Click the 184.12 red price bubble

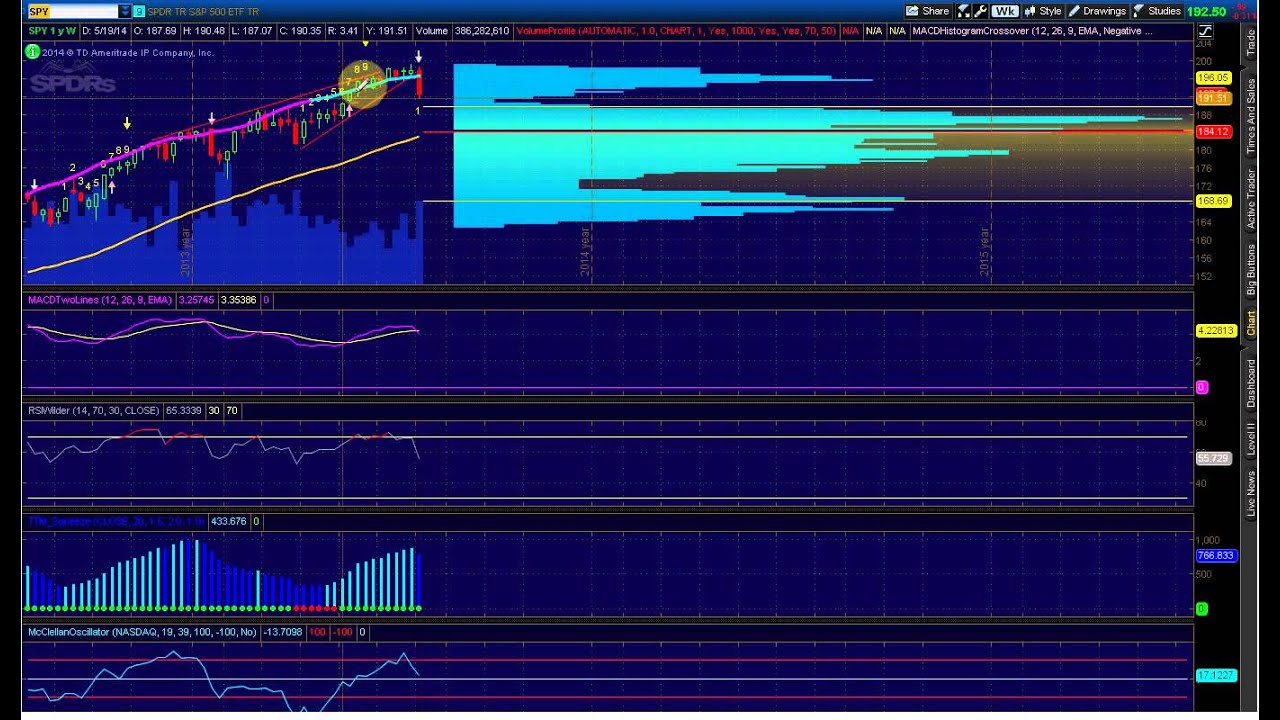[x=1213, y=131]
